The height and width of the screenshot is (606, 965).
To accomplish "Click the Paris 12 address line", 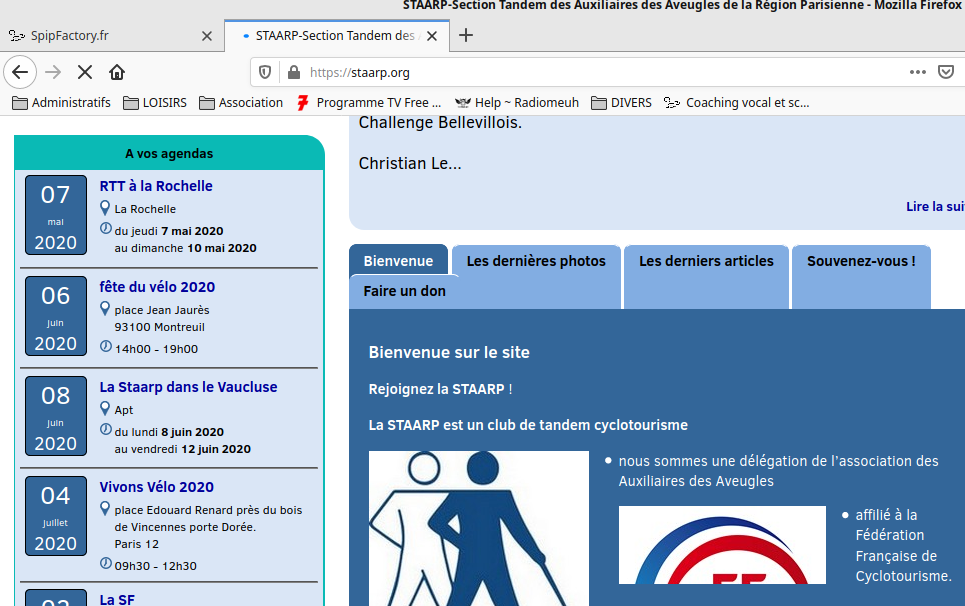I will 137,544.
